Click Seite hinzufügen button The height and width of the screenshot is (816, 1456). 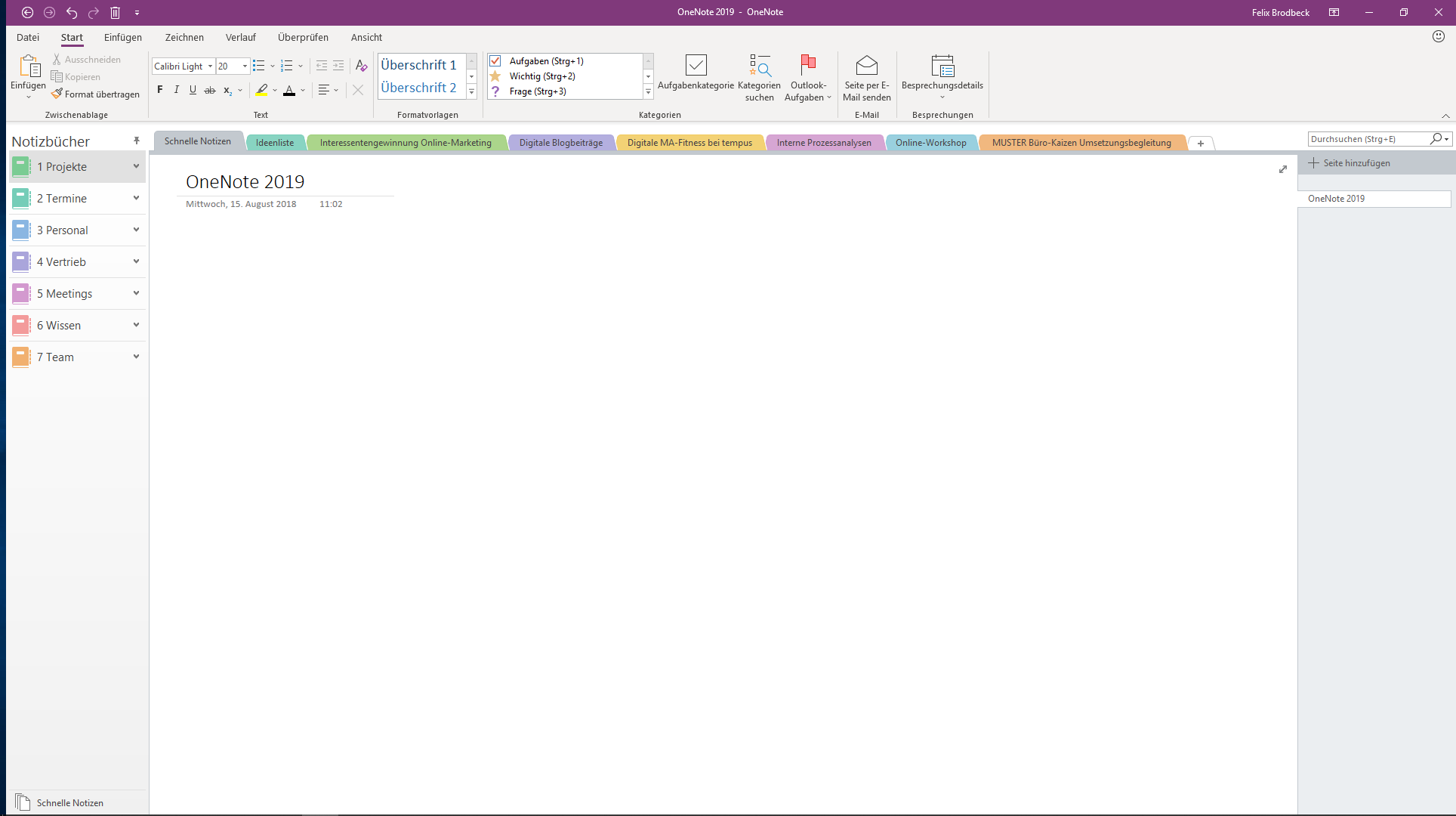[1349, 163]
